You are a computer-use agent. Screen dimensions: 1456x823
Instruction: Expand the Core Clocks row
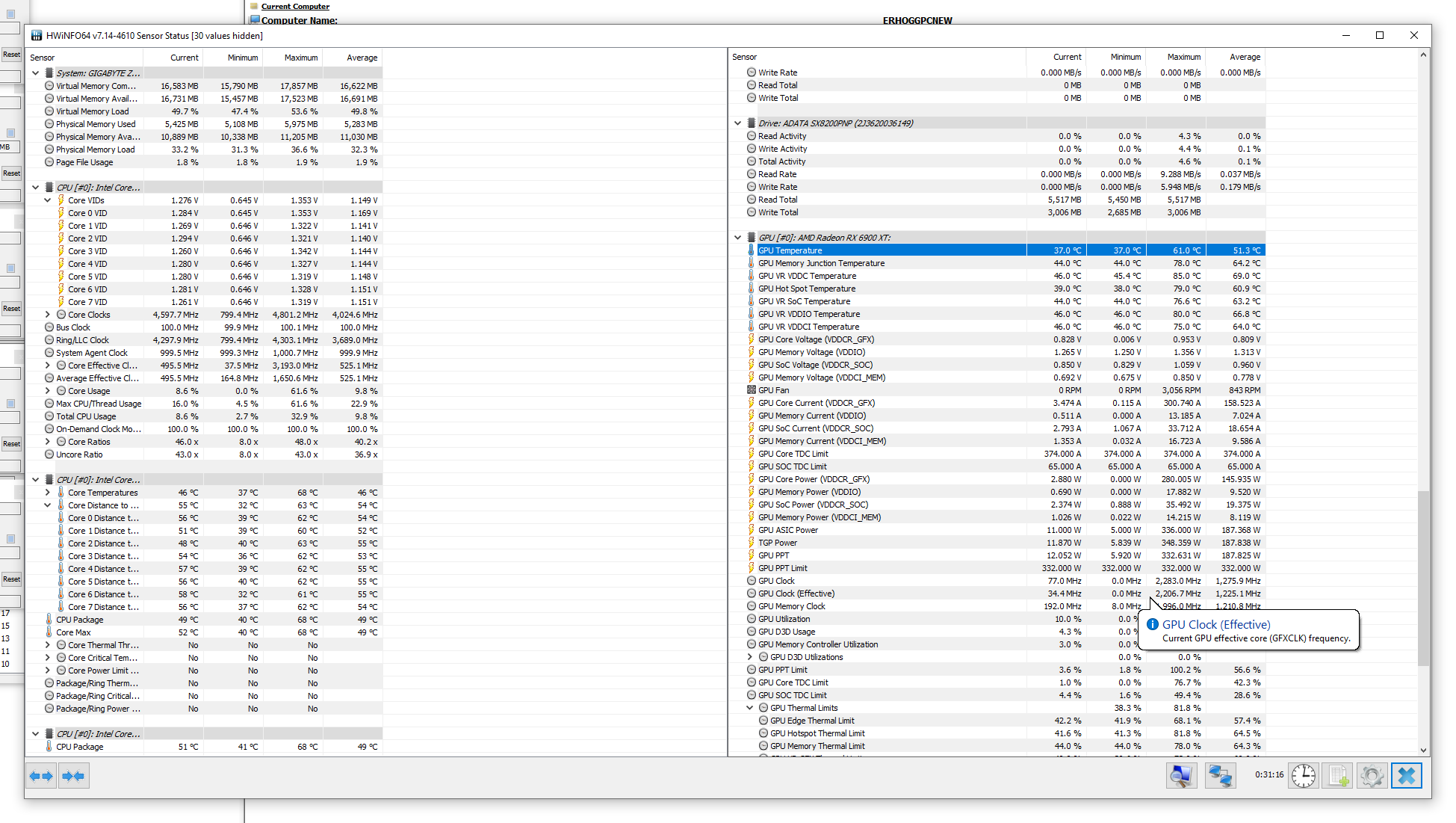tap(48, 315)
